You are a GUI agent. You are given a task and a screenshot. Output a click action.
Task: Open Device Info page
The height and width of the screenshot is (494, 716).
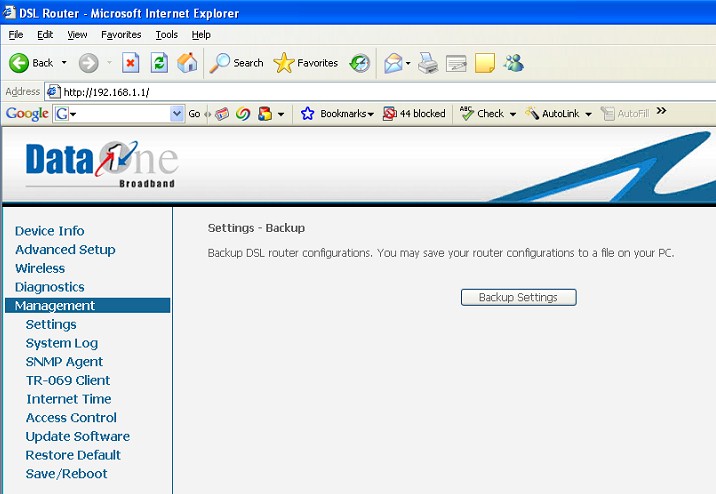(49, 231)
